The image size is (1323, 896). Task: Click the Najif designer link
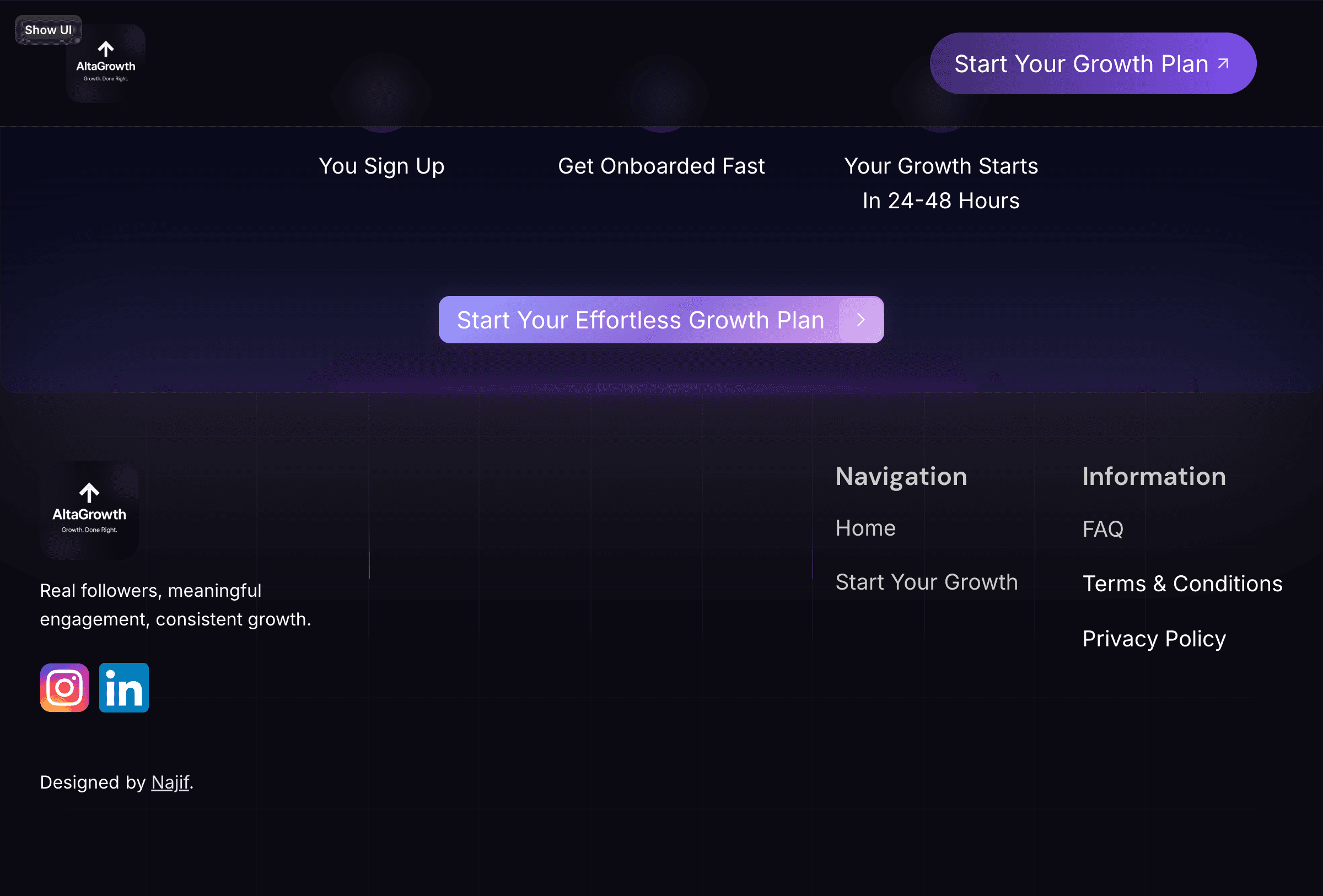click(x=170, y=782)
